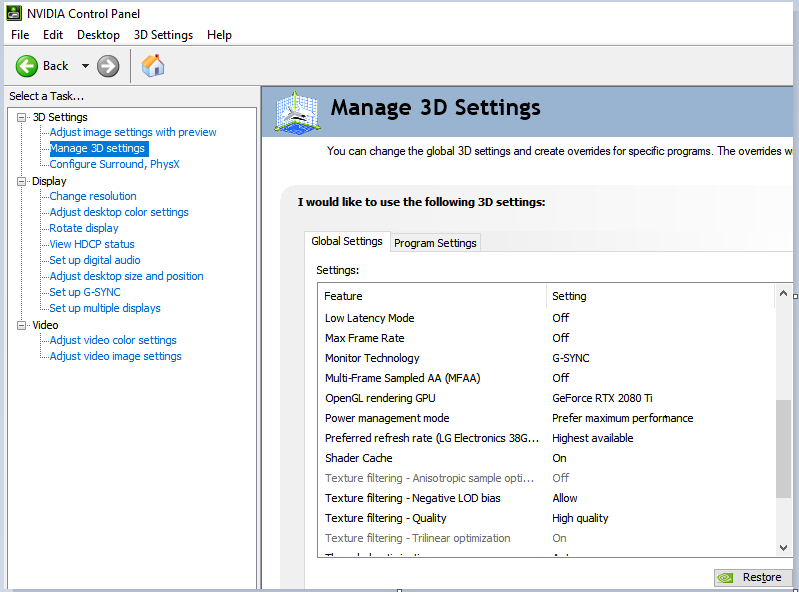The width and height of the screenshot is (799, 592).
Task: Open Adjust desktop size and position
Action: pos(126,276)
